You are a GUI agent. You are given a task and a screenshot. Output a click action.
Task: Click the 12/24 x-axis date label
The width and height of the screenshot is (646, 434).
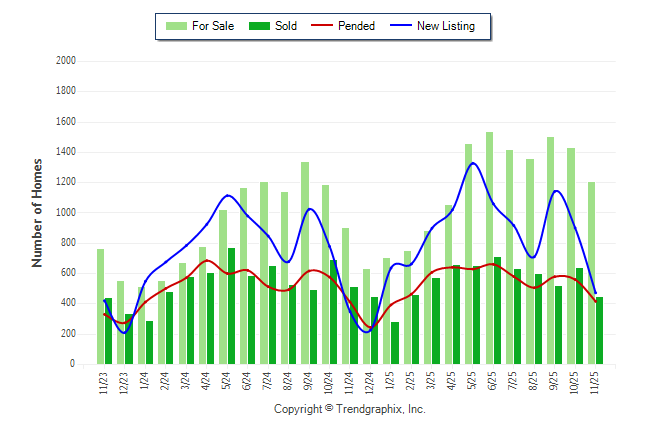[370, 385]
